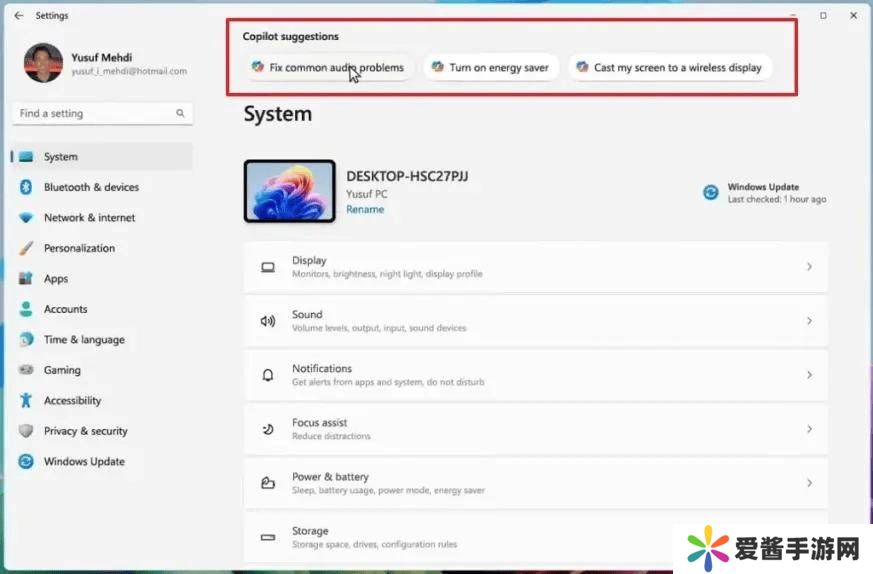Screen dimensions: 873x574
Task: Expand Display settings via its chevron
Action: [809, 267]
